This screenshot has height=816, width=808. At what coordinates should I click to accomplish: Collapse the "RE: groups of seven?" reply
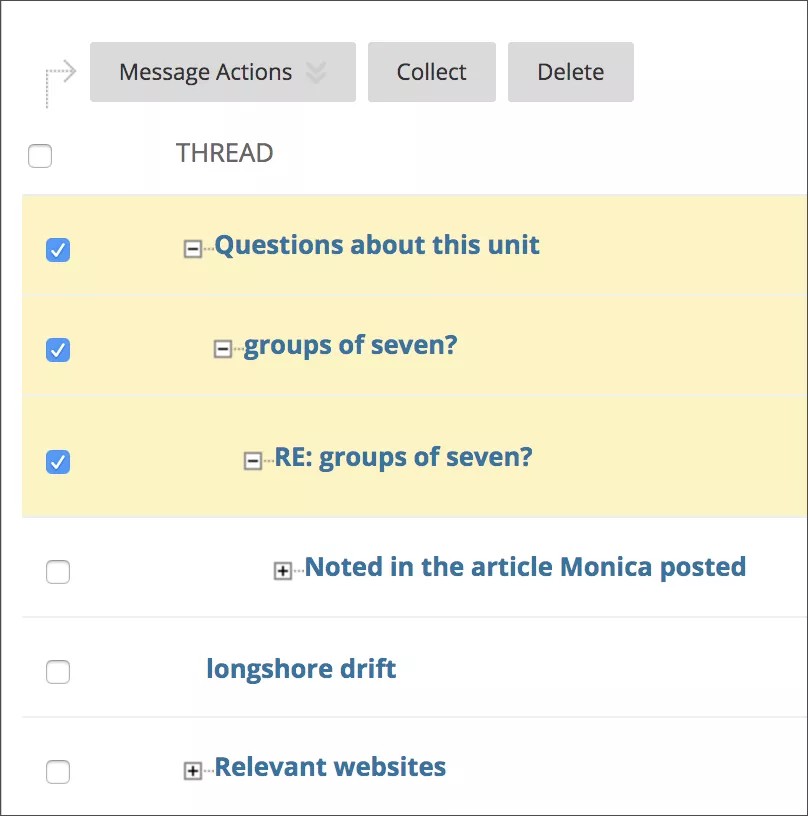tap(254, 461)
